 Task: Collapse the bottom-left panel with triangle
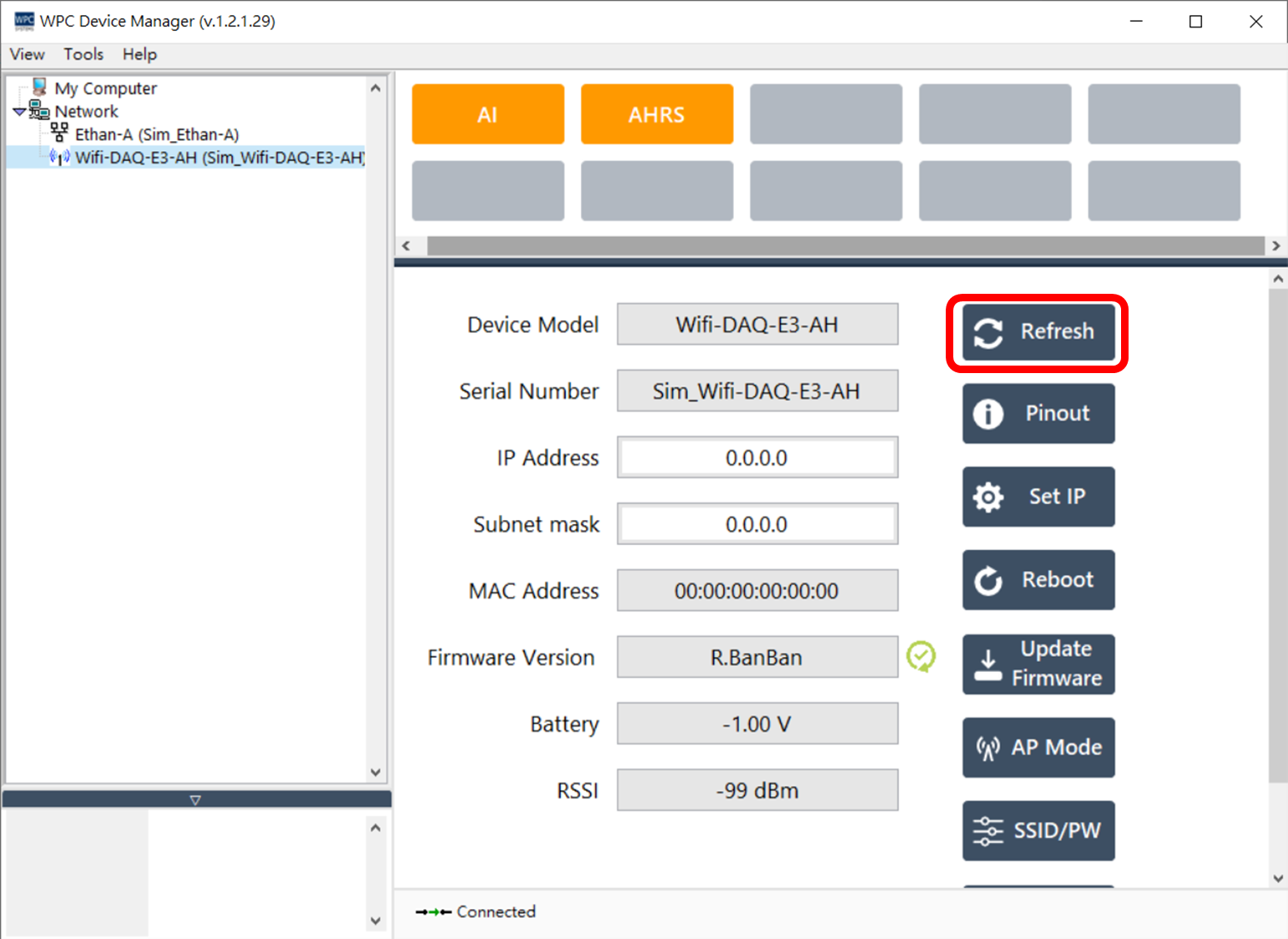pos(195,800)
